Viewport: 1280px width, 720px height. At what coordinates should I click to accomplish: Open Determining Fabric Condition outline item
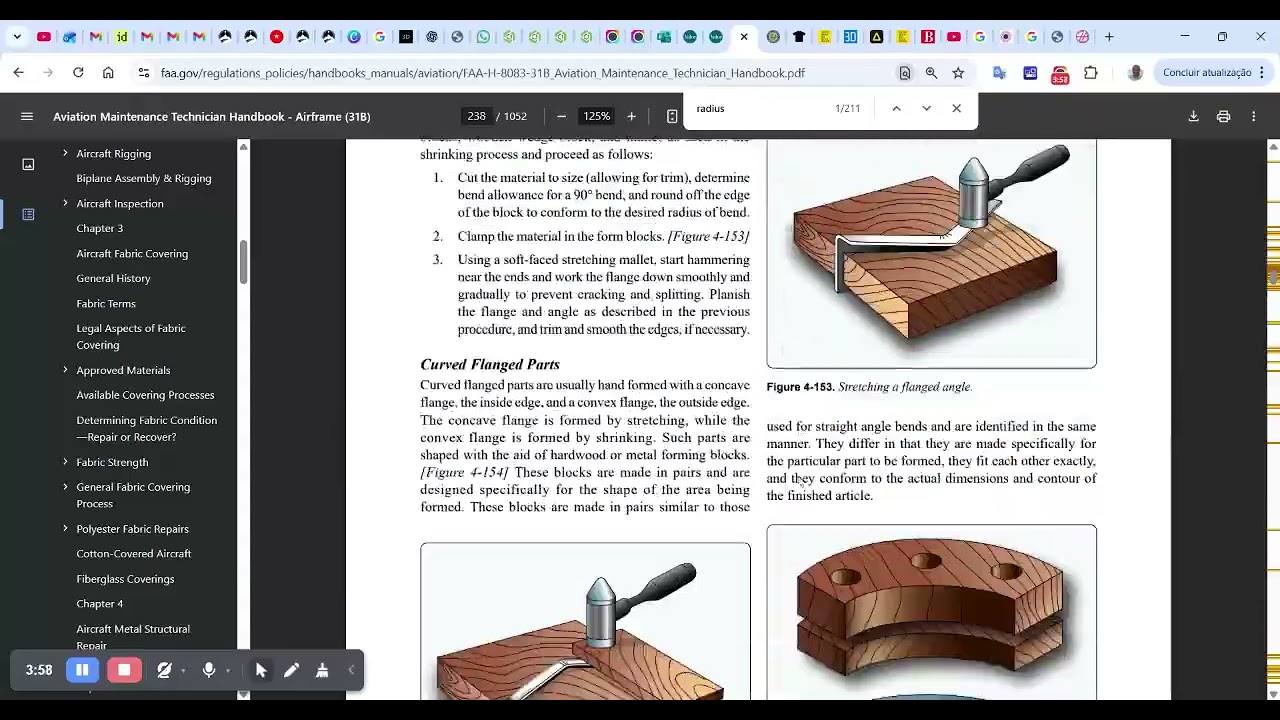tap(147, 428)
